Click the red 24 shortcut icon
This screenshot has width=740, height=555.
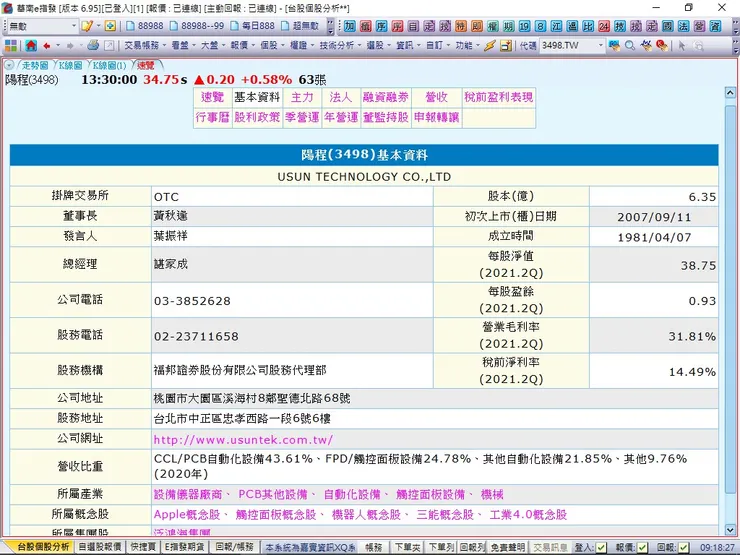604,26
